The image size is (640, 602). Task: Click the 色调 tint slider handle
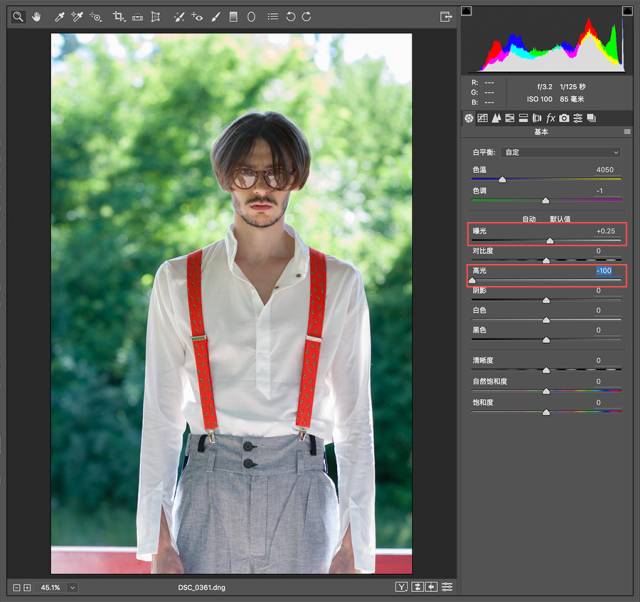click(x=546, y=200)
